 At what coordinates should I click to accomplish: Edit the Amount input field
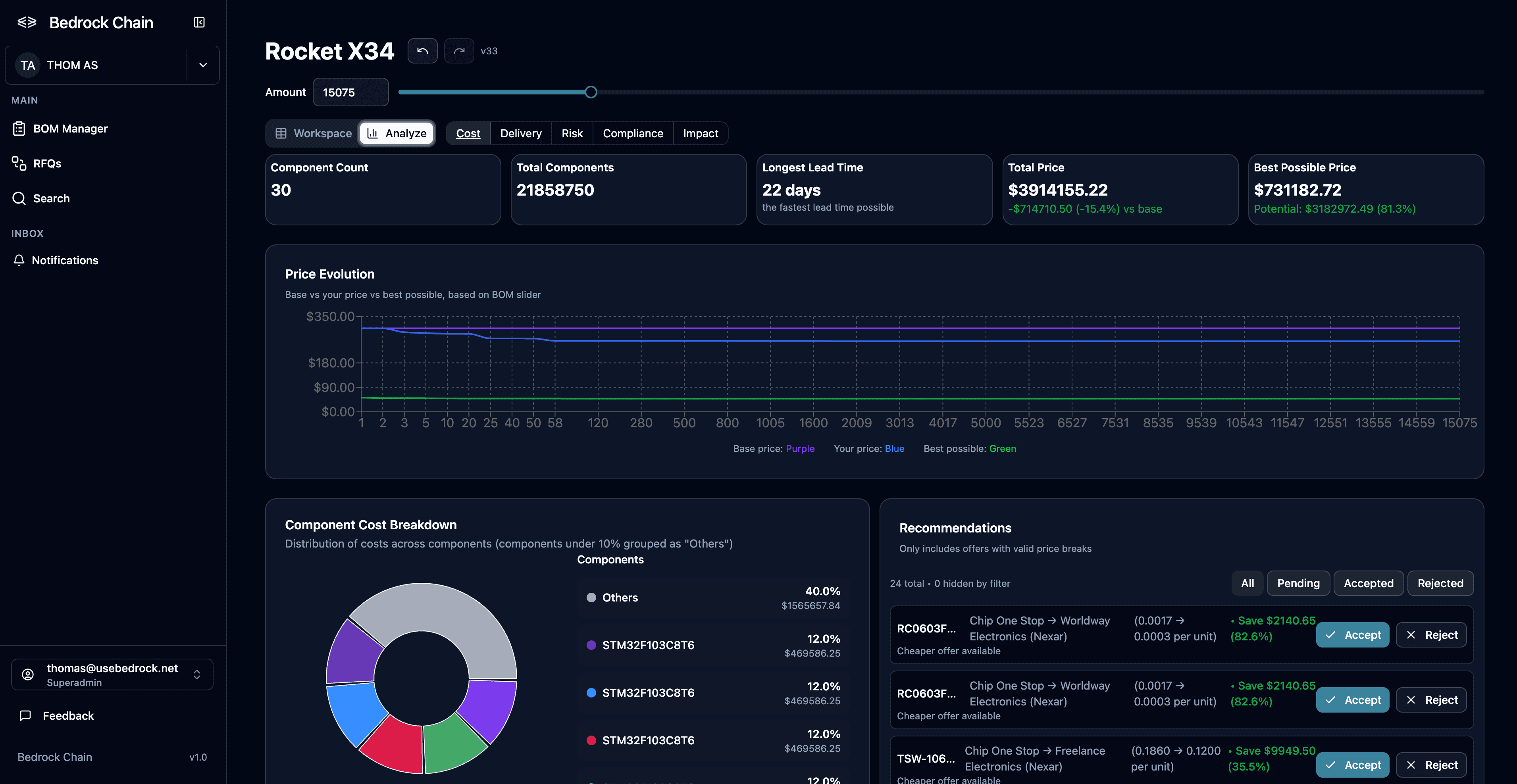[350, 92]
